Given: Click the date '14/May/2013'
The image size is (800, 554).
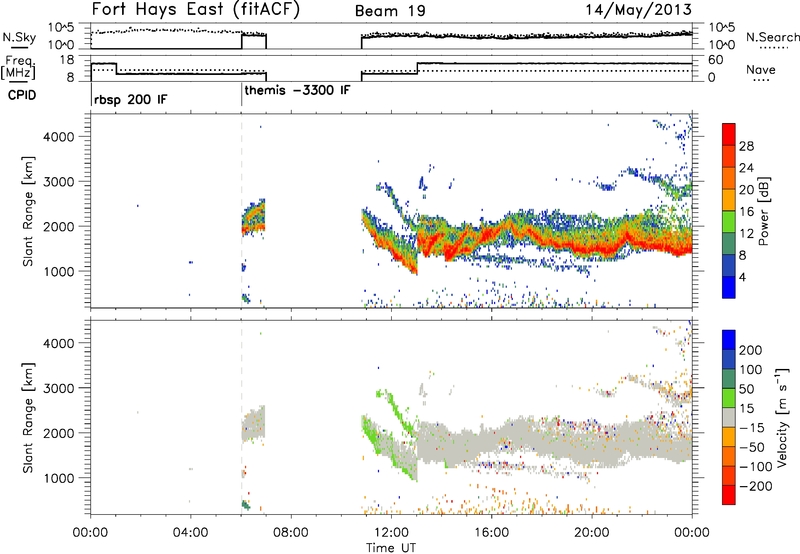Looking at the screenshot, I should click(639, 9).
